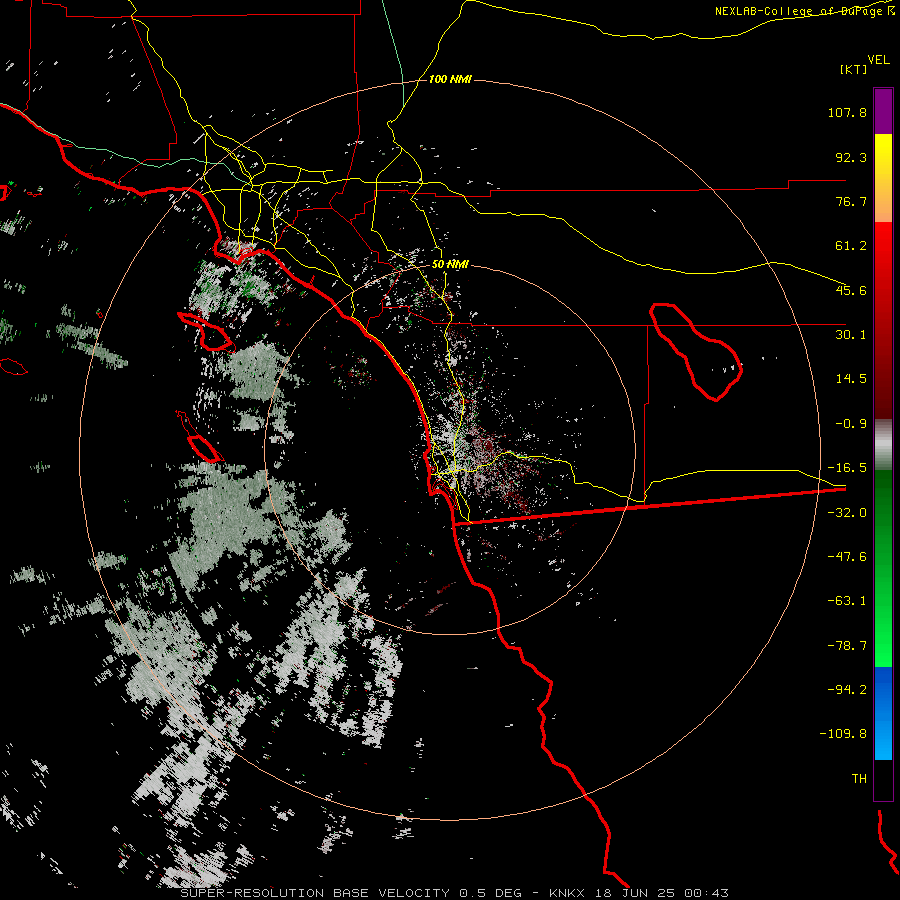Pick the green segment of color bar
The image size is (900, 900).
(x=883, y=568)
